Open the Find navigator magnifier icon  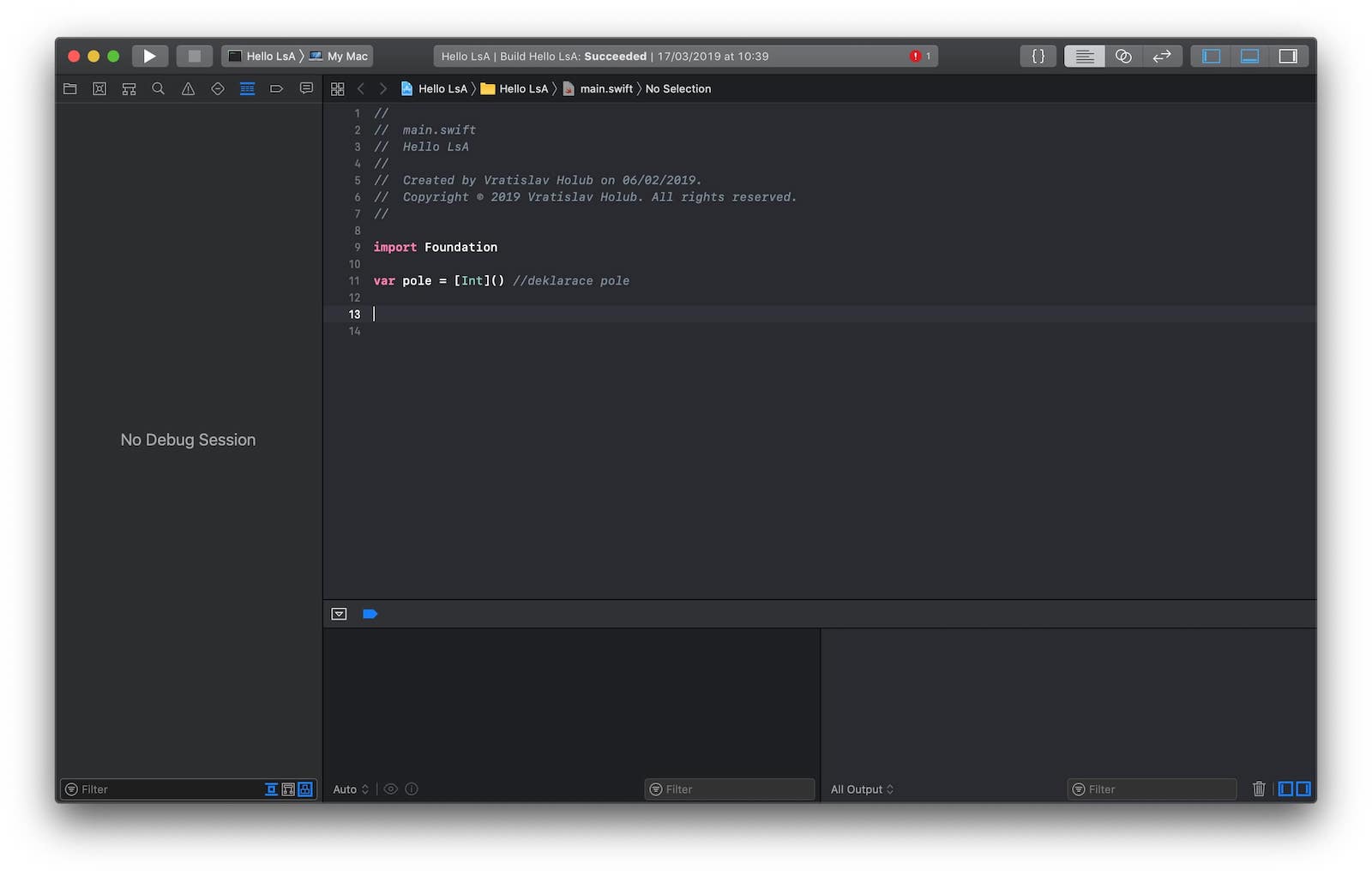tap(158, 88)
